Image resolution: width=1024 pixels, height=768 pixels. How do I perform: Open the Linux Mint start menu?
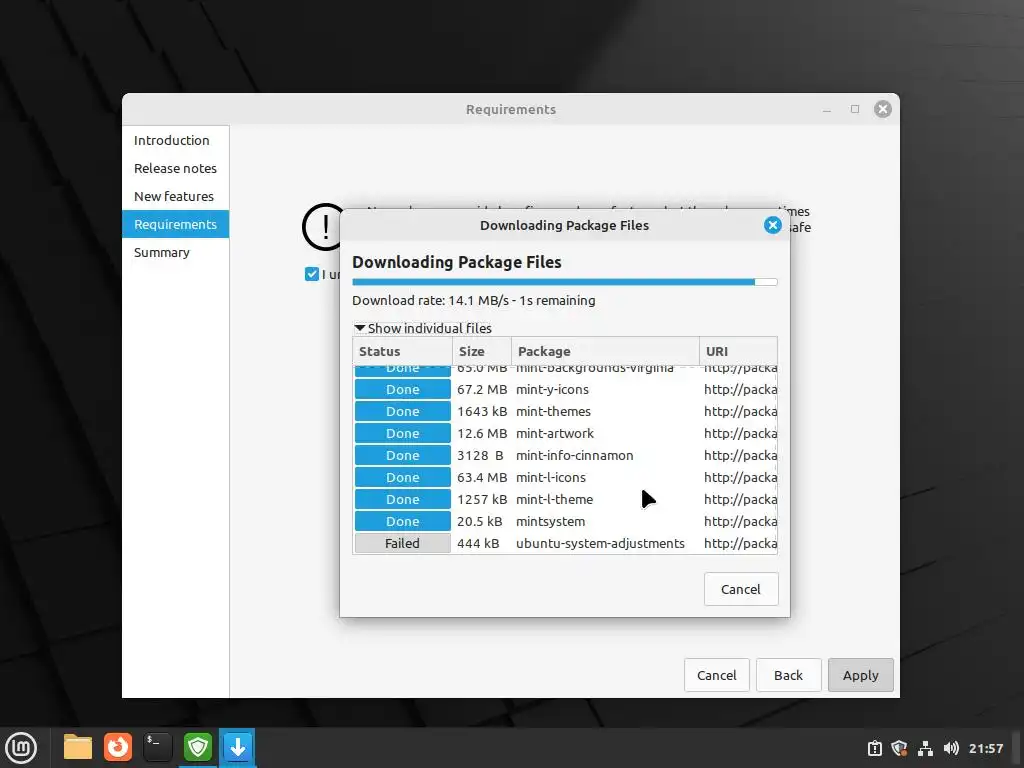pos(21,748)
